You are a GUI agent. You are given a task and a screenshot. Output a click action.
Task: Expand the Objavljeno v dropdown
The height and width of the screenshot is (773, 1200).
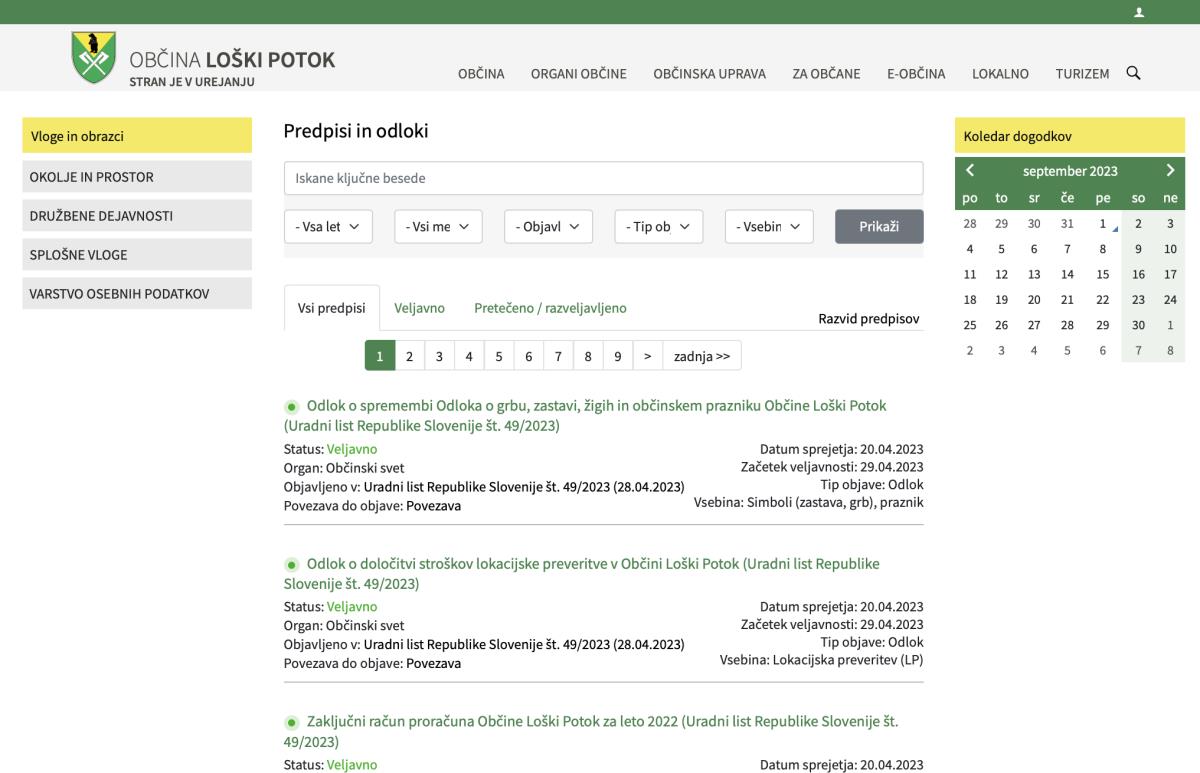[548, 226]
